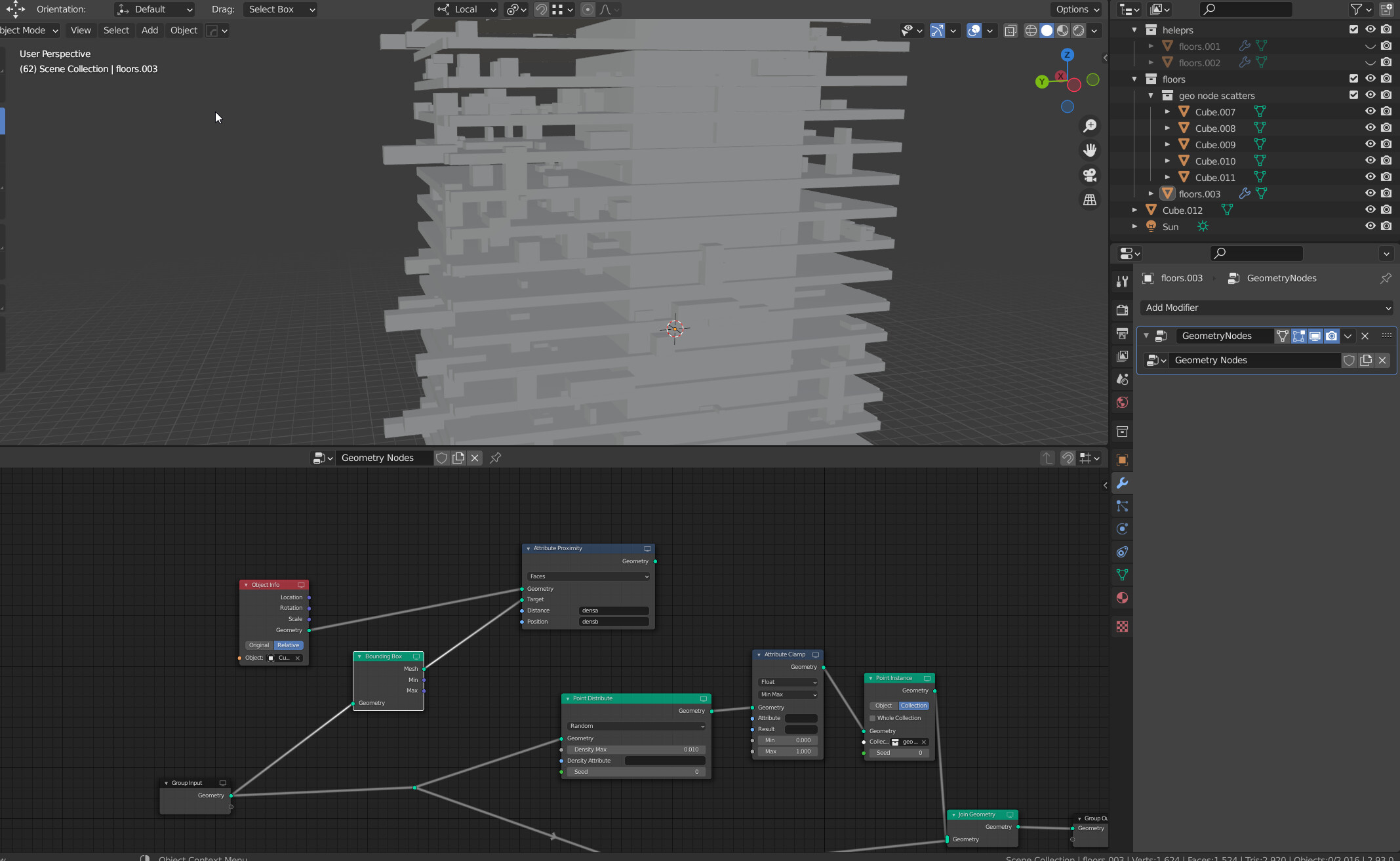Screen dimensions: 1400x861
Task: Open the Modifier properties wrench tab
Action: 1122,483
